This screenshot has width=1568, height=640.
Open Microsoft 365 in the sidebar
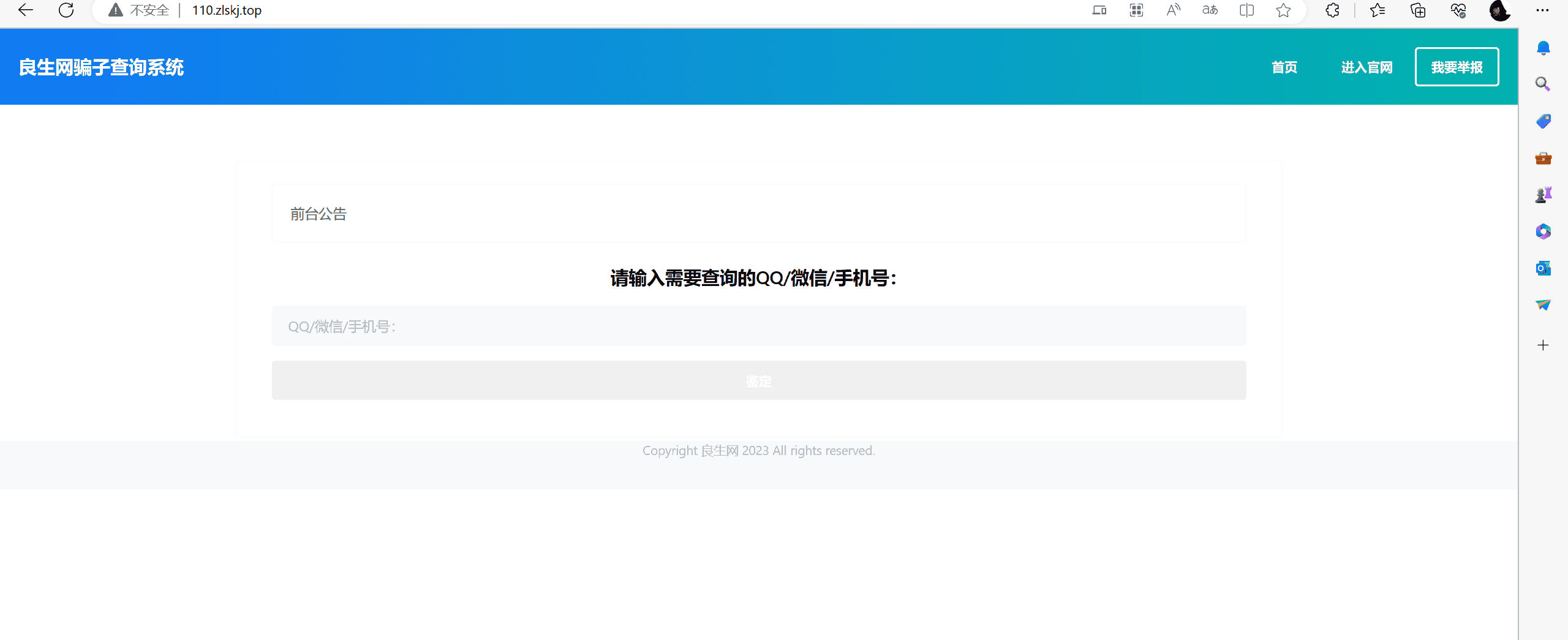click(x=1543, y=232)
